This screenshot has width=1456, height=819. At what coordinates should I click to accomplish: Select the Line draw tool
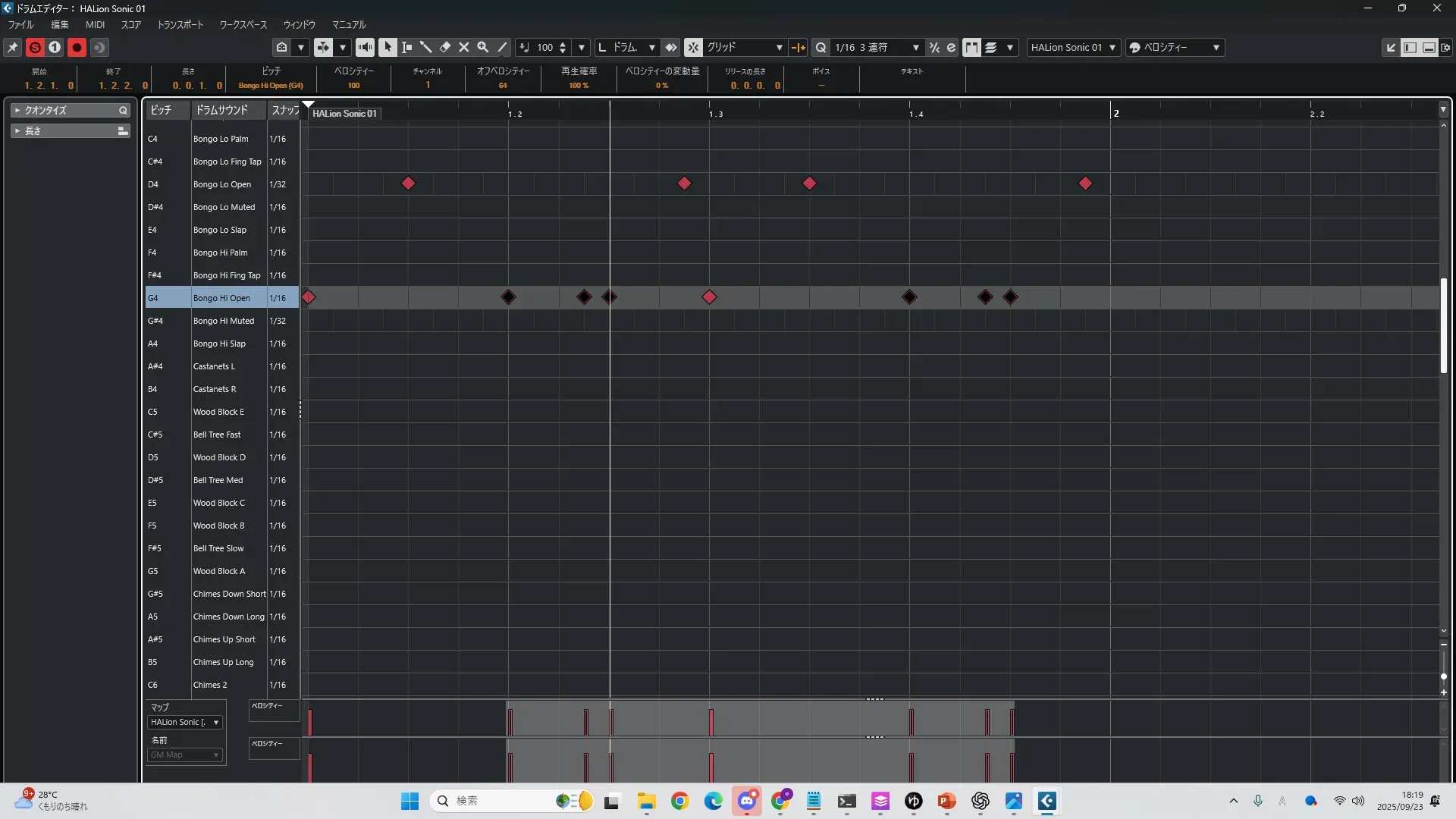502,47
